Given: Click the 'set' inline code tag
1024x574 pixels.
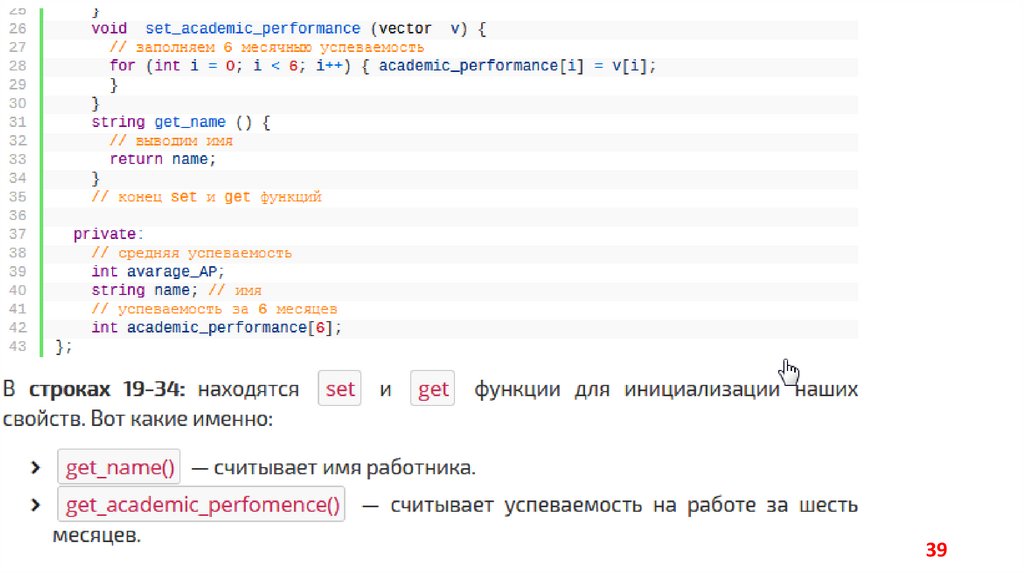Looking at the screenshot, I should 340,389.
